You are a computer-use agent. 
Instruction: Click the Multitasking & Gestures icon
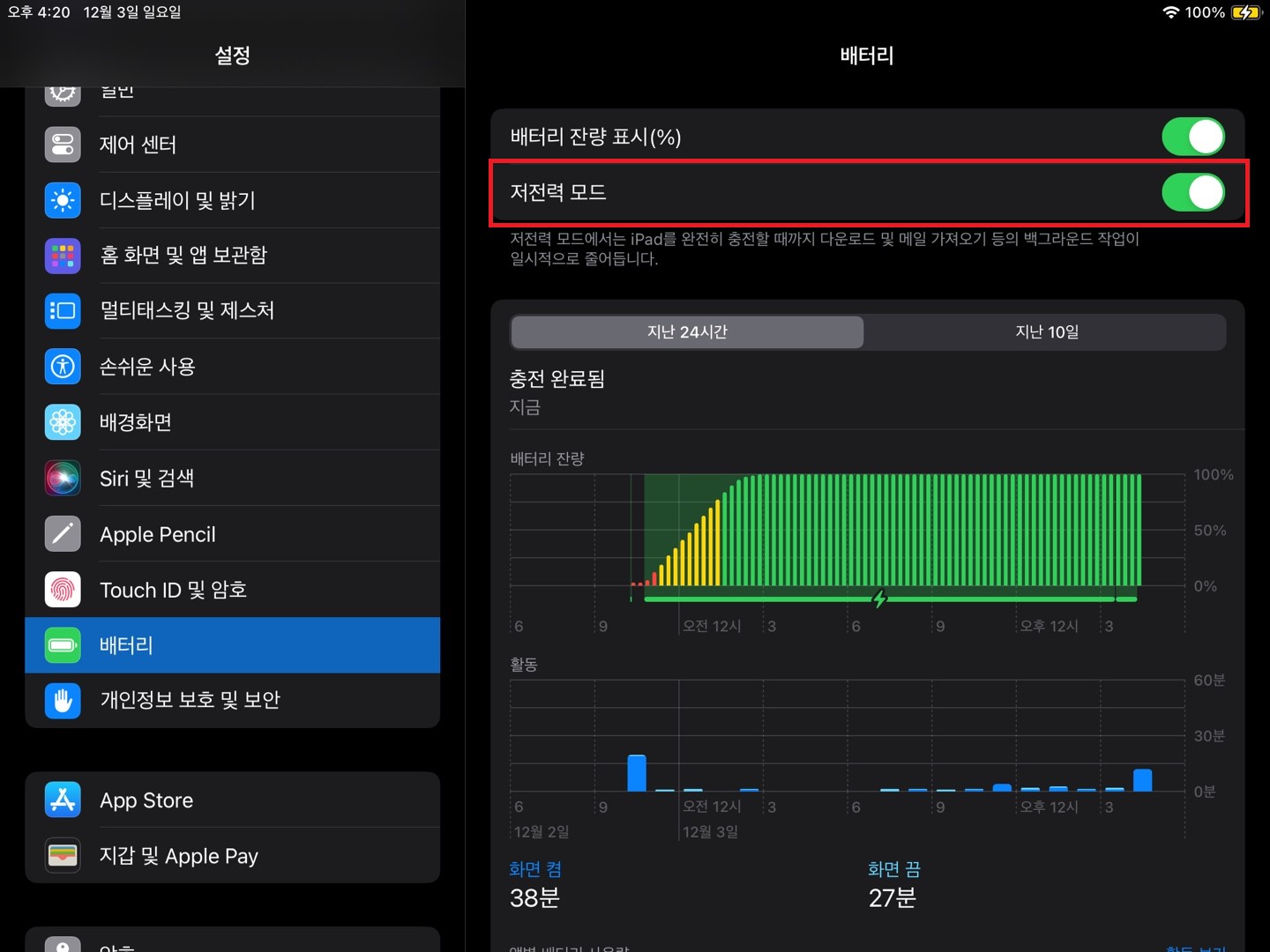[62, 310]
